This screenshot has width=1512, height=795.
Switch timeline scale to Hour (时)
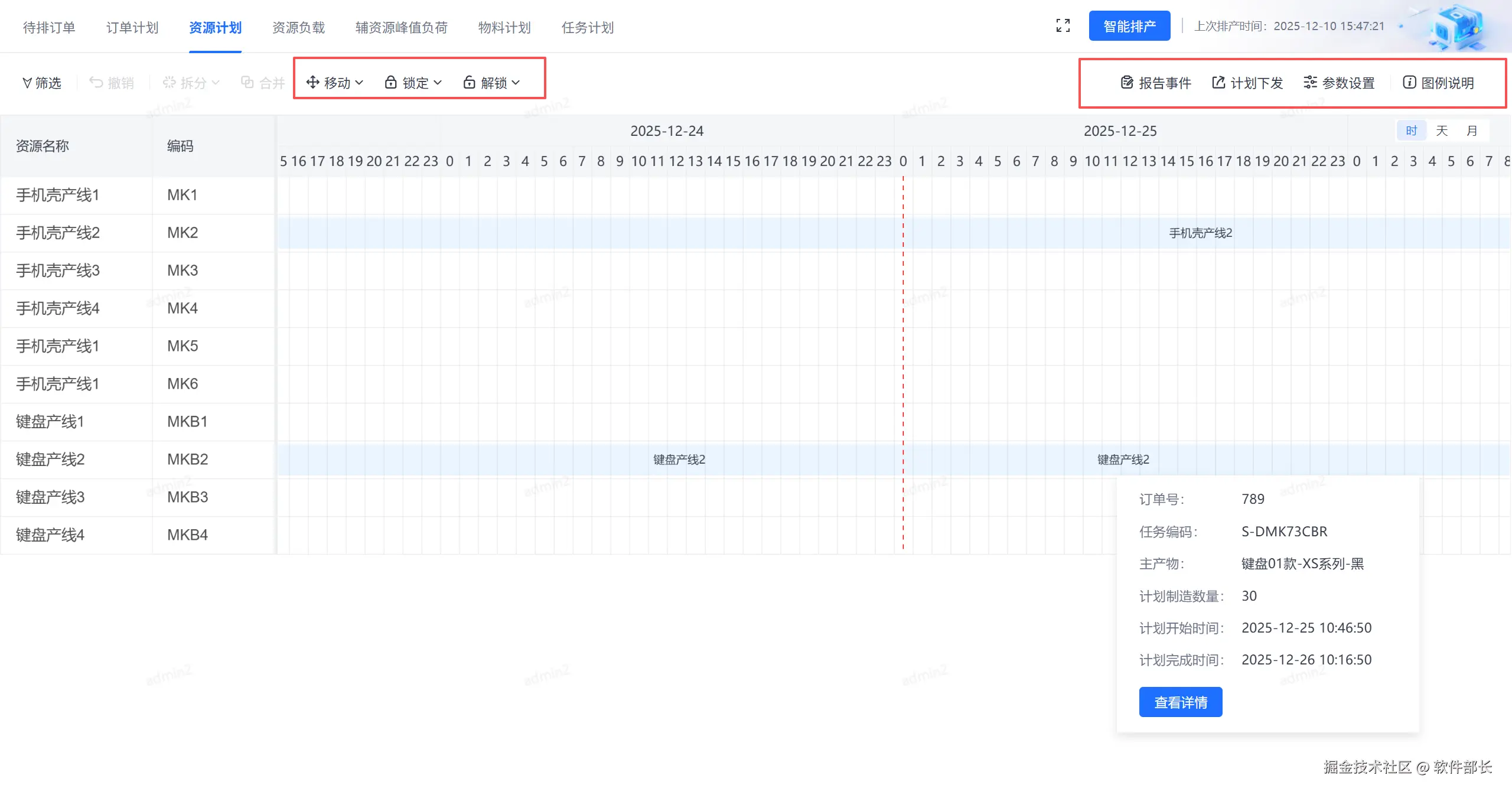click(x=1411, y=131)
